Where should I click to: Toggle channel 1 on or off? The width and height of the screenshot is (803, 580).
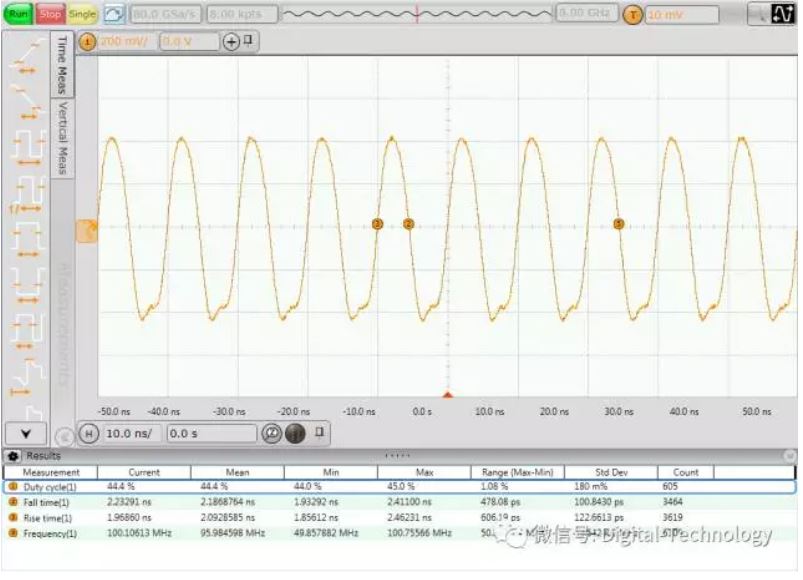(87, 42)
